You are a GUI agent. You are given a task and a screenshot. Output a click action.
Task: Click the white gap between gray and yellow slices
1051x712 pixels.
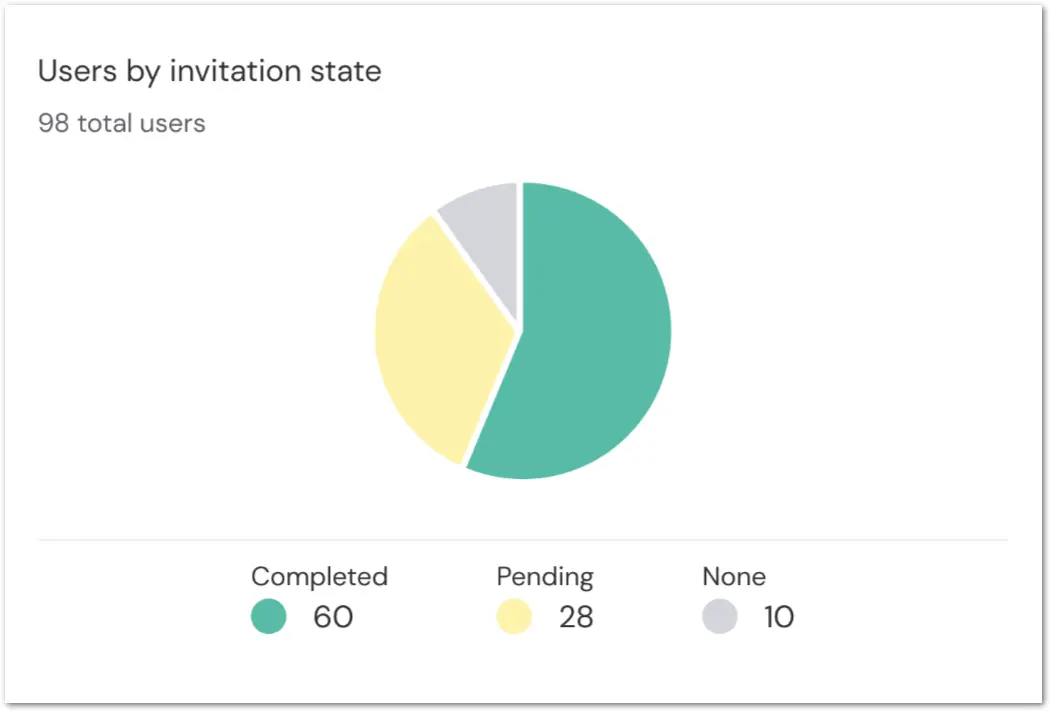pyautogui.click(x=476, y=270)
